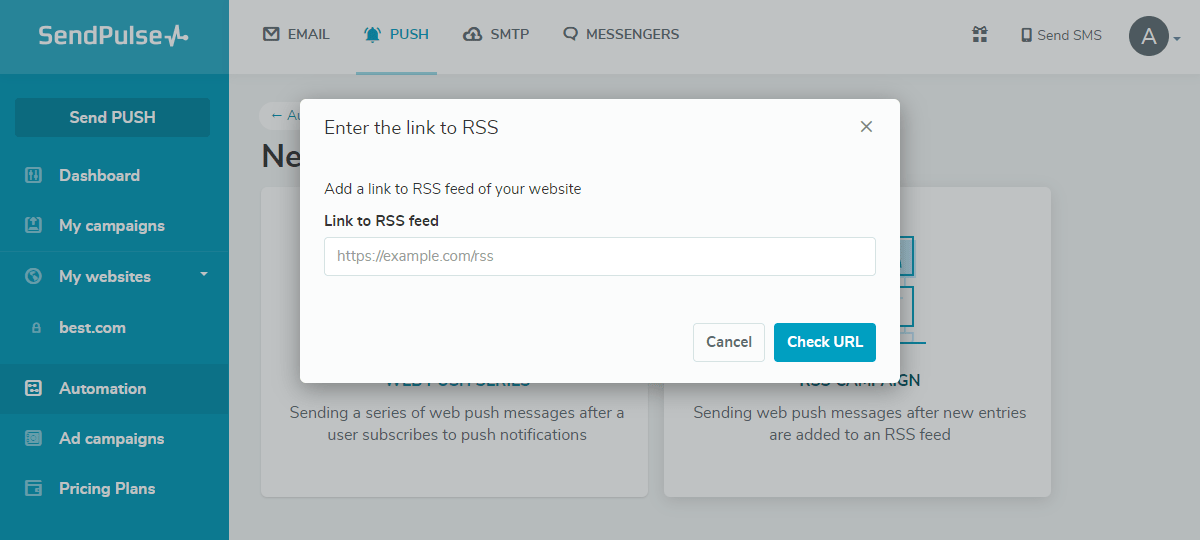The image size is (1200, 540).
Task: Select the PUSH tab
Action: coord(396,35)
